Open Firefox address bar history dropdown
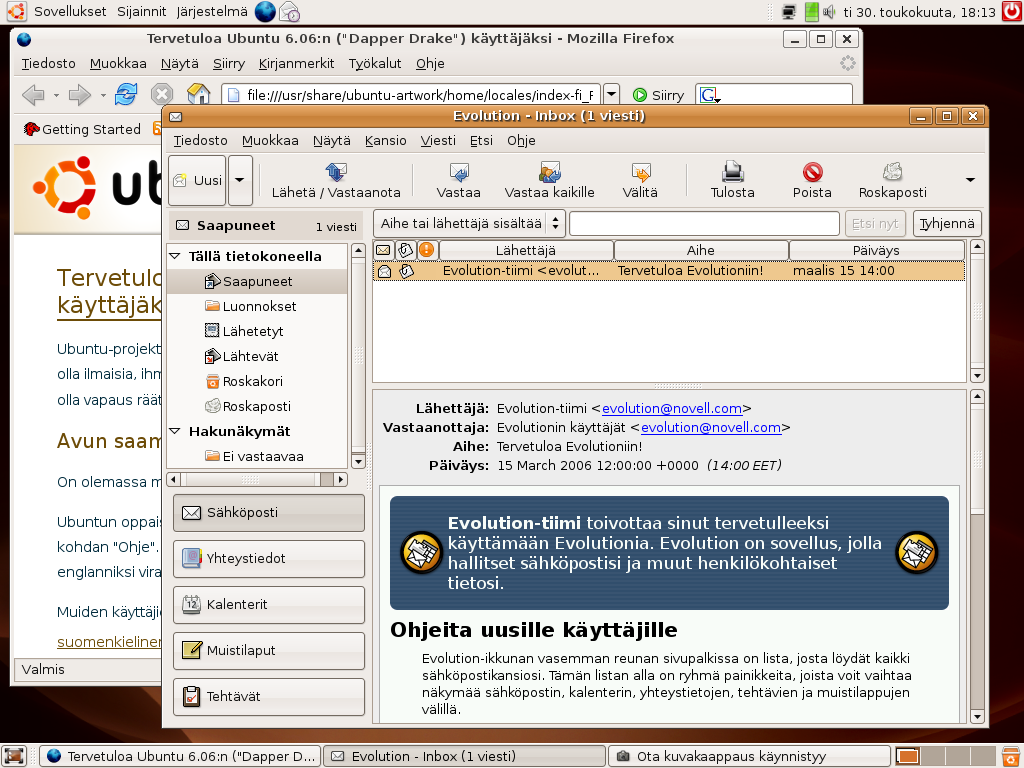 click(x=611, y=95)
